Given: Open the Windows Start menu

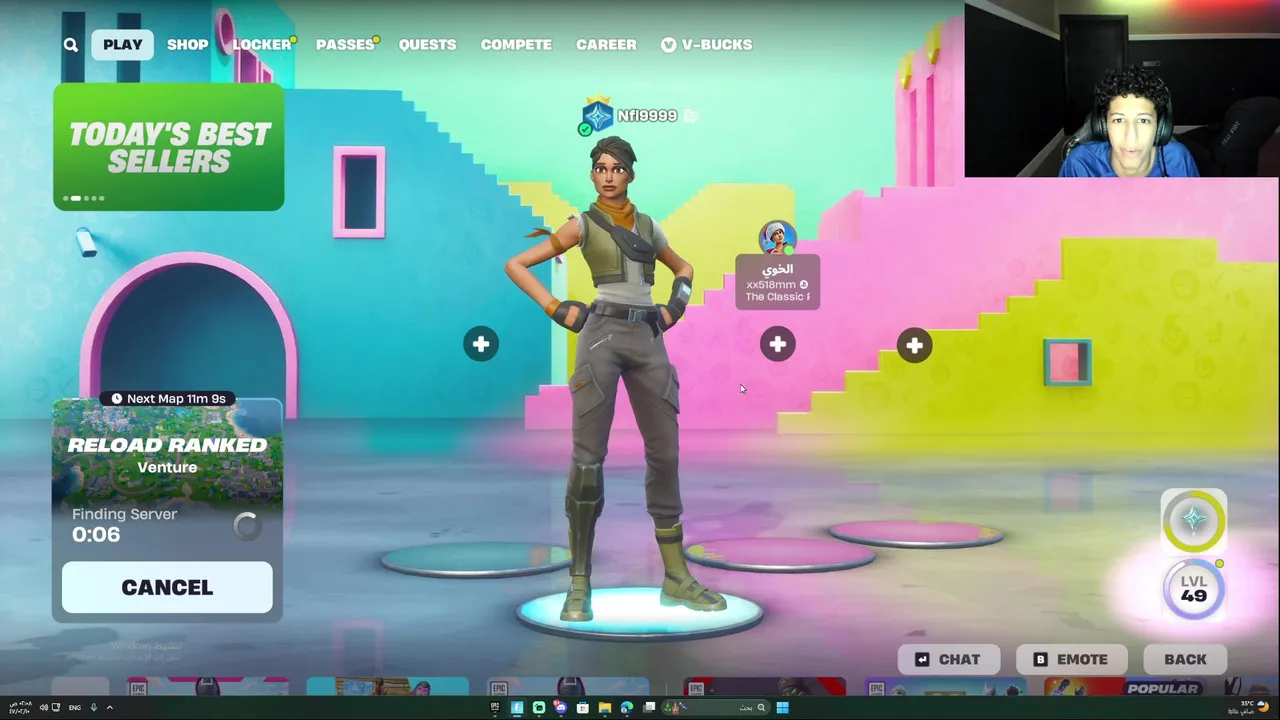Looking at the screenshot, I should [782, 707].
